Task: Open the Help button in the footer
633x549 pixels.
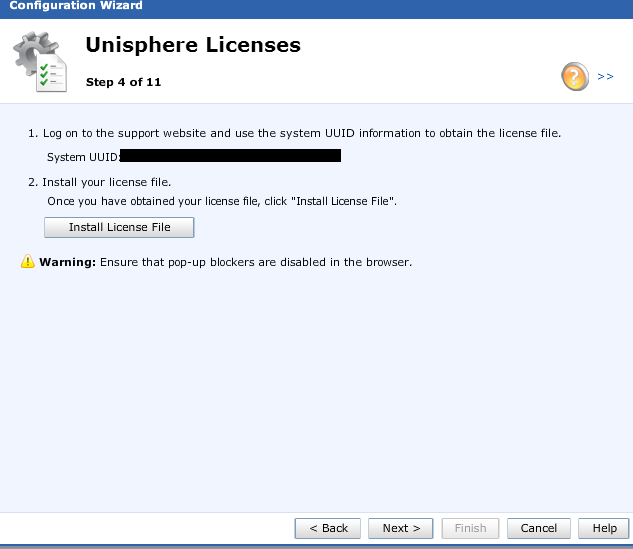Action: pos(604,528)
